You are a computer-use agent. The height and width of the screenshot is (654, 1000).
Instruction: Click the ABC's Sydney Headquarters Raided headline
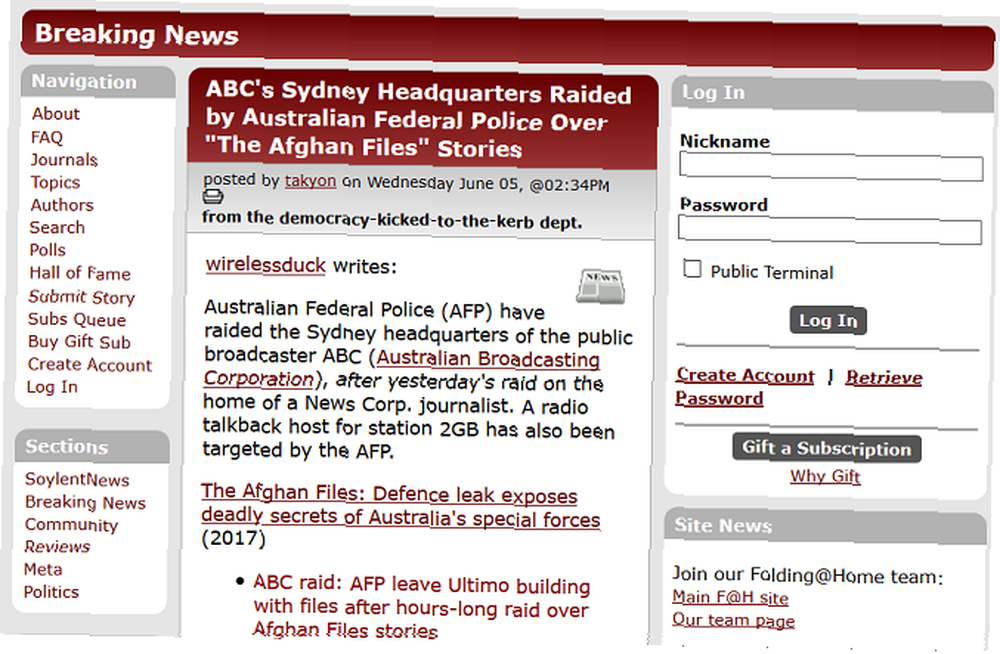(418, 120)
